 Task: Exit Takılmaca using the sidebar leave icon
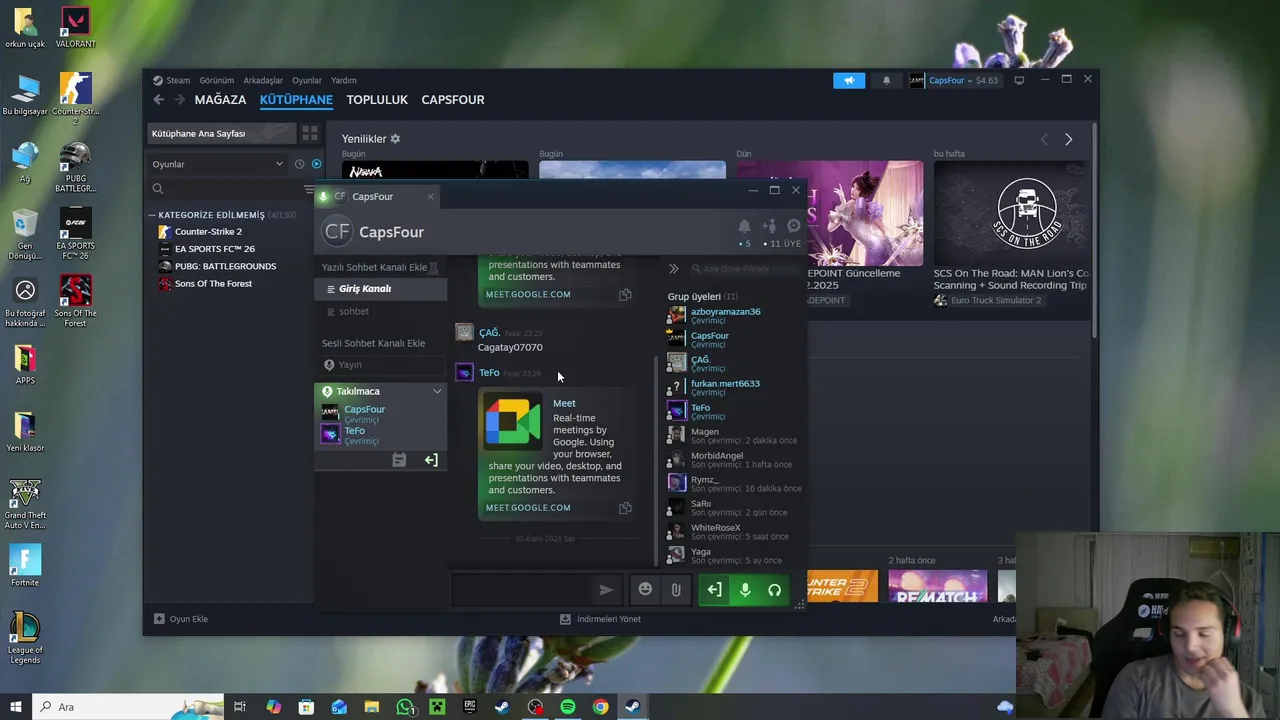click(x=431, y=460)
